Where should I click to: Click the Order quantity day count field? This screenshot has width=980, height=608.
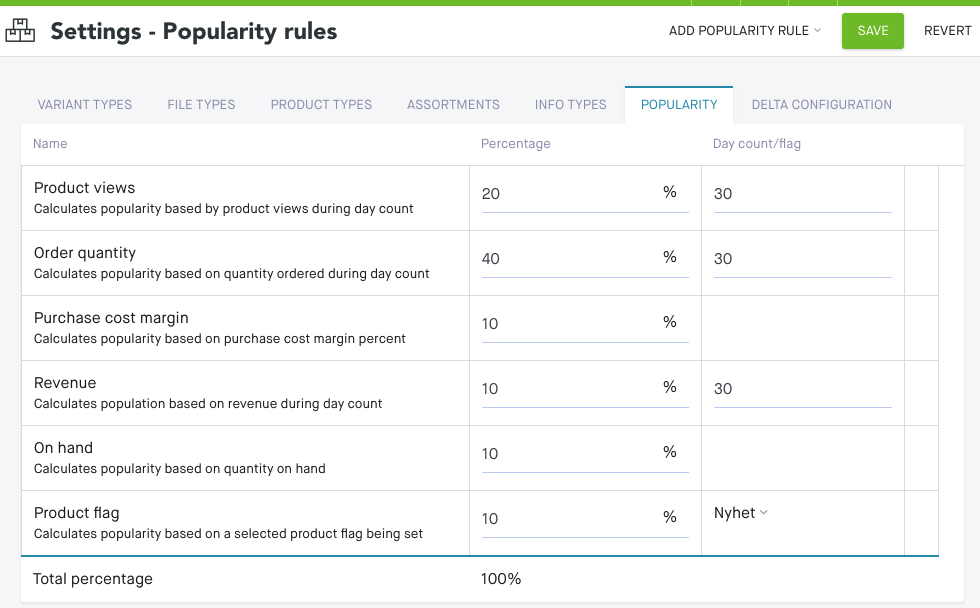point(801,259)
